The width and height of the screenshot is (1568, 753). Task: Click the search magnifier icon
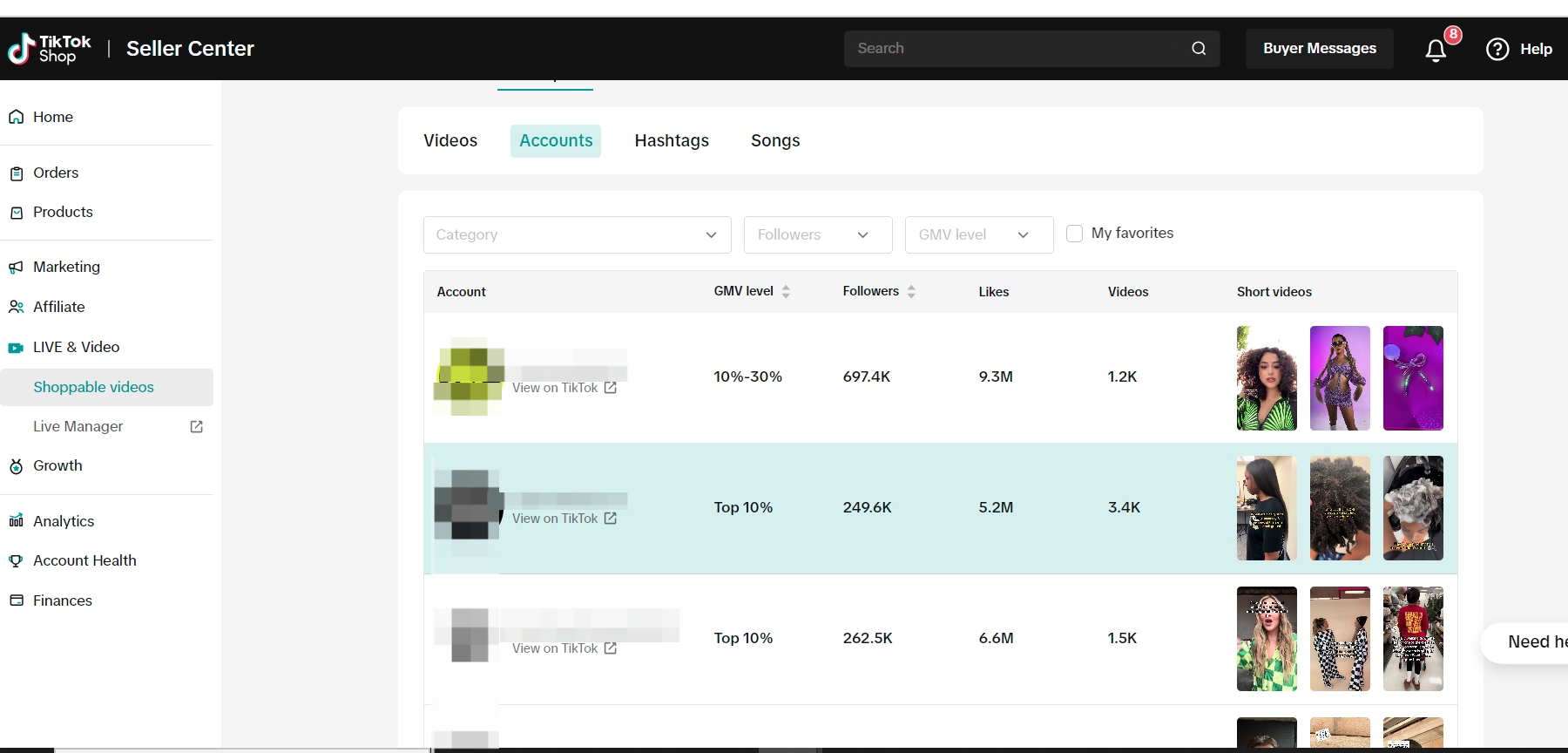[x=1199, y=49]
